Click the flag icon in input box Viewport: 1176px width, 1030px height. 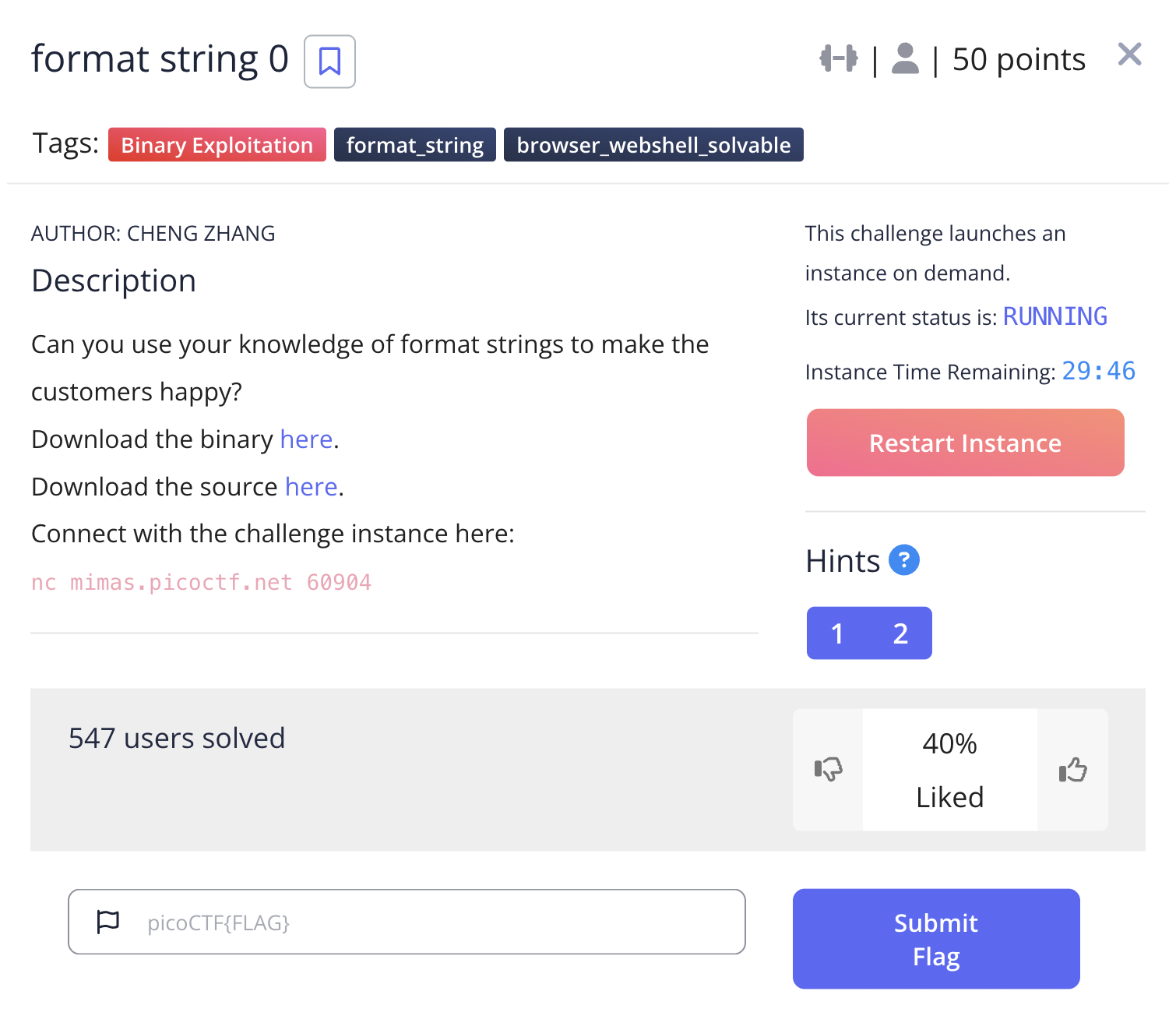point(108,922)
